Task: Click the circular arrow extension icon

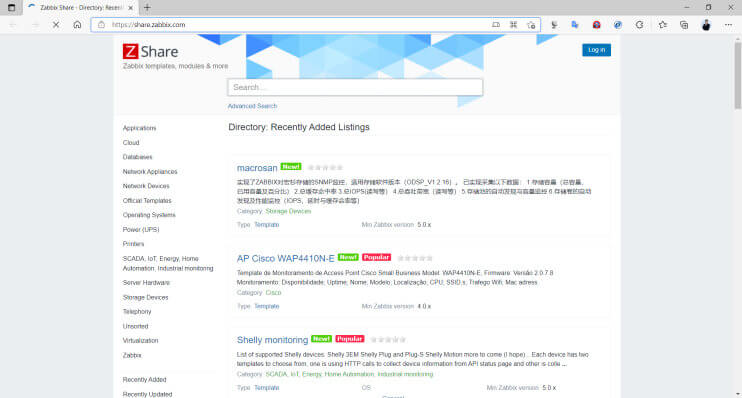Action: coord(639,25)
